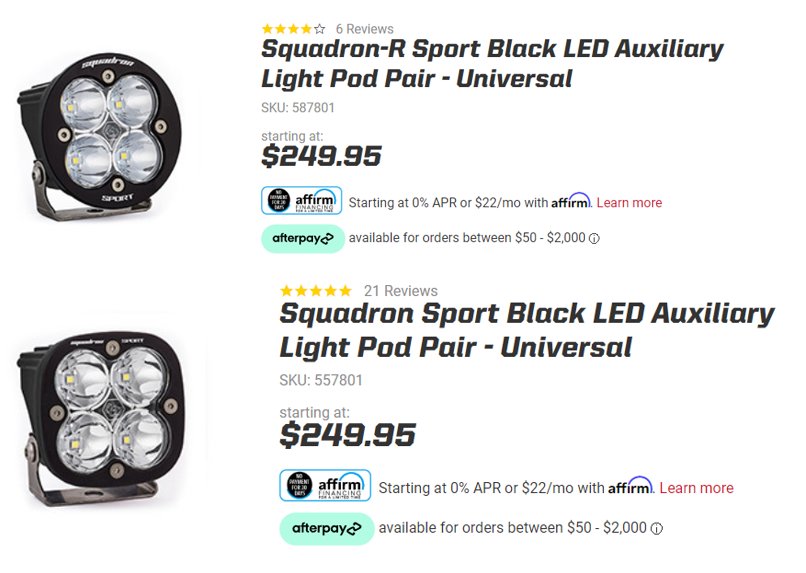
Task: Click the Squadron-R Sport $249.95 price
Action: pyautogui.click(x=321, y=156)
